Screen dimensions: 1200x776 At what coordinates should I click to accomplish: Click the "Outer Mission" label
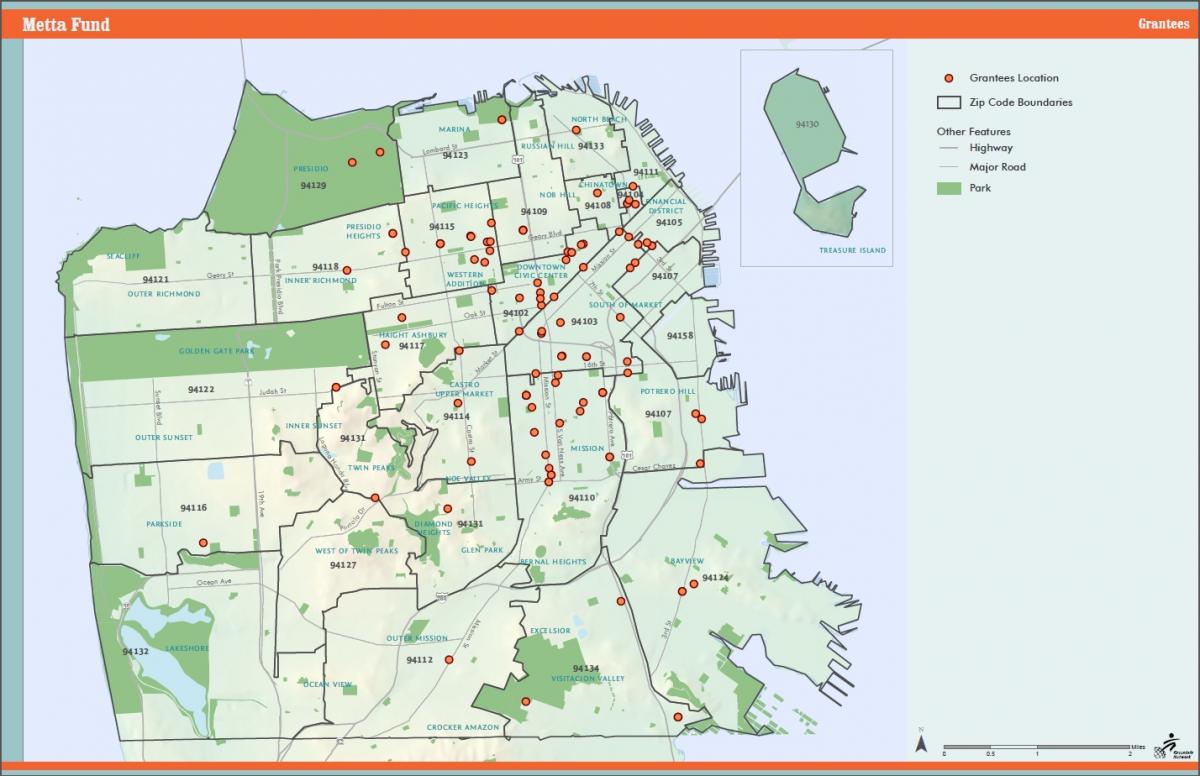pyautogui.click(x=417, y=638)
